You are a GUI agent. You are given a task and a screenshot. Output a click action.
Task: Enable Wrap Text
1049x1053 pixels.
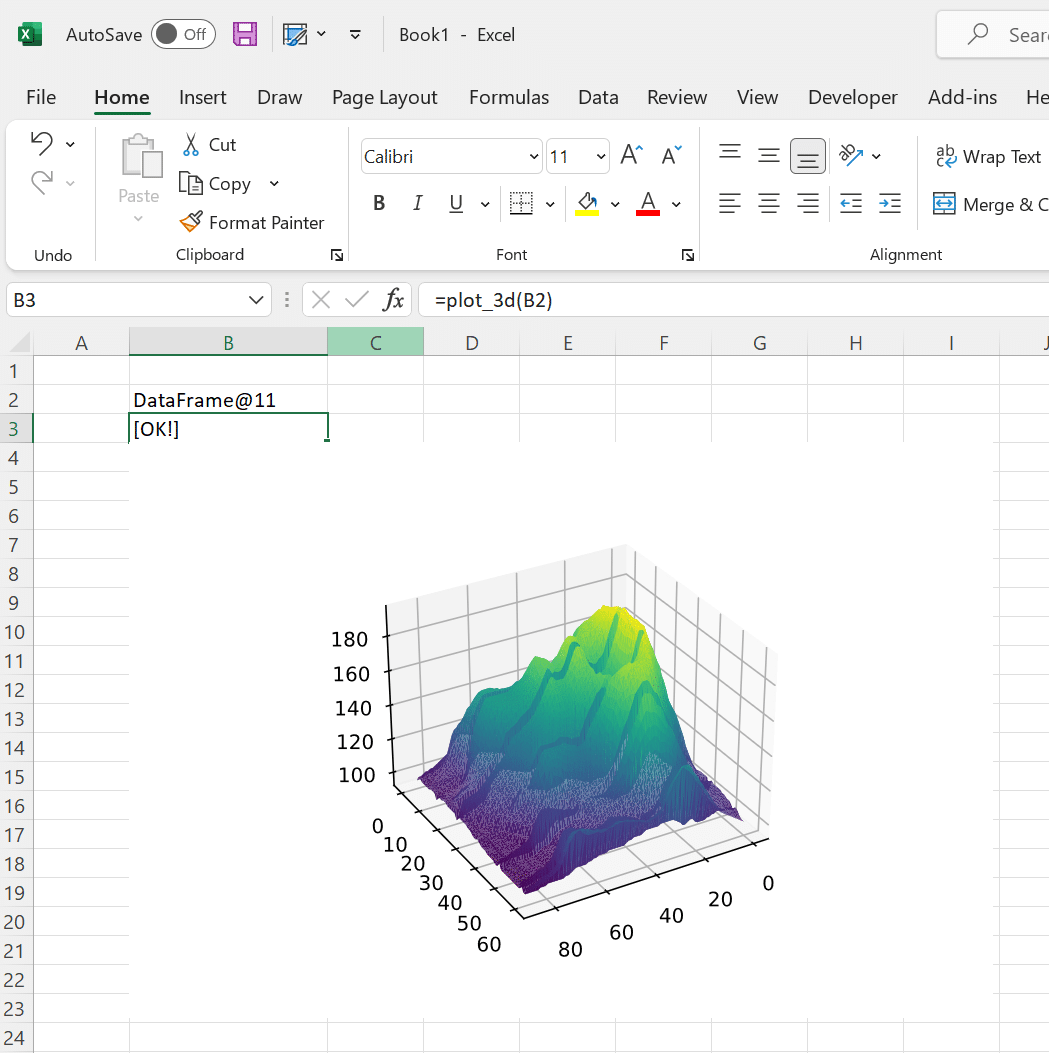(988, 156)
